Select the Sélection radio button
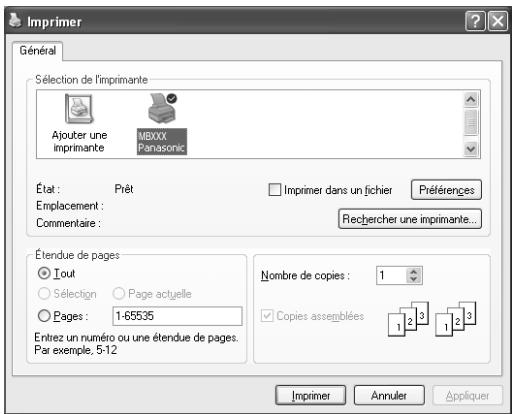Image resolution: width=512 pixels, height=414 pixels. pos(44,294)
